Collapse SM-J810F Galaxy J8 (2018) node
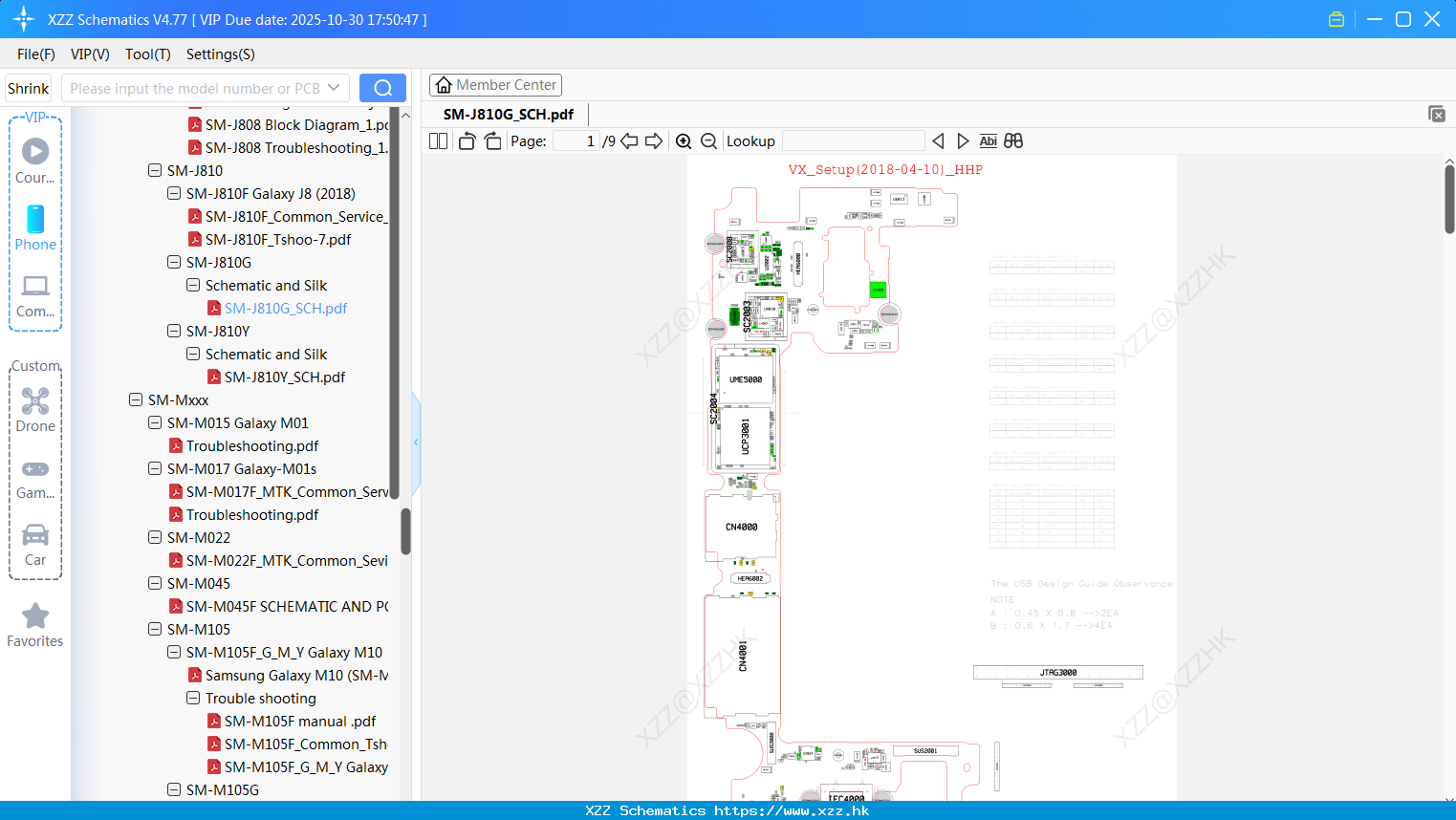The height and width of the screenshot is (820, 1456). click(x=174, y=193)
